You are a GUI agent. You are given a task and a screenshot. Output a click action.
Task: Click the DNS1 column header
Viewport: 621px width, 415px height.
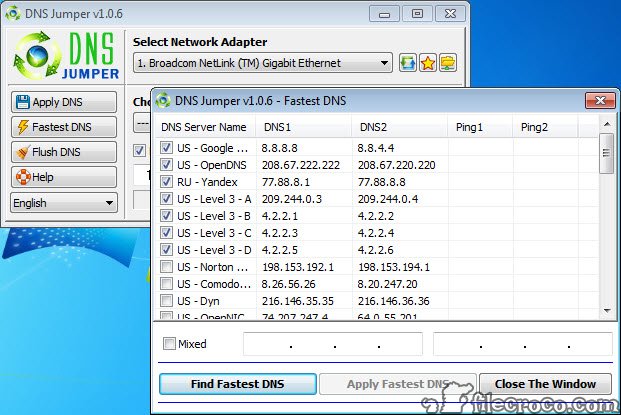coord(304,127)
